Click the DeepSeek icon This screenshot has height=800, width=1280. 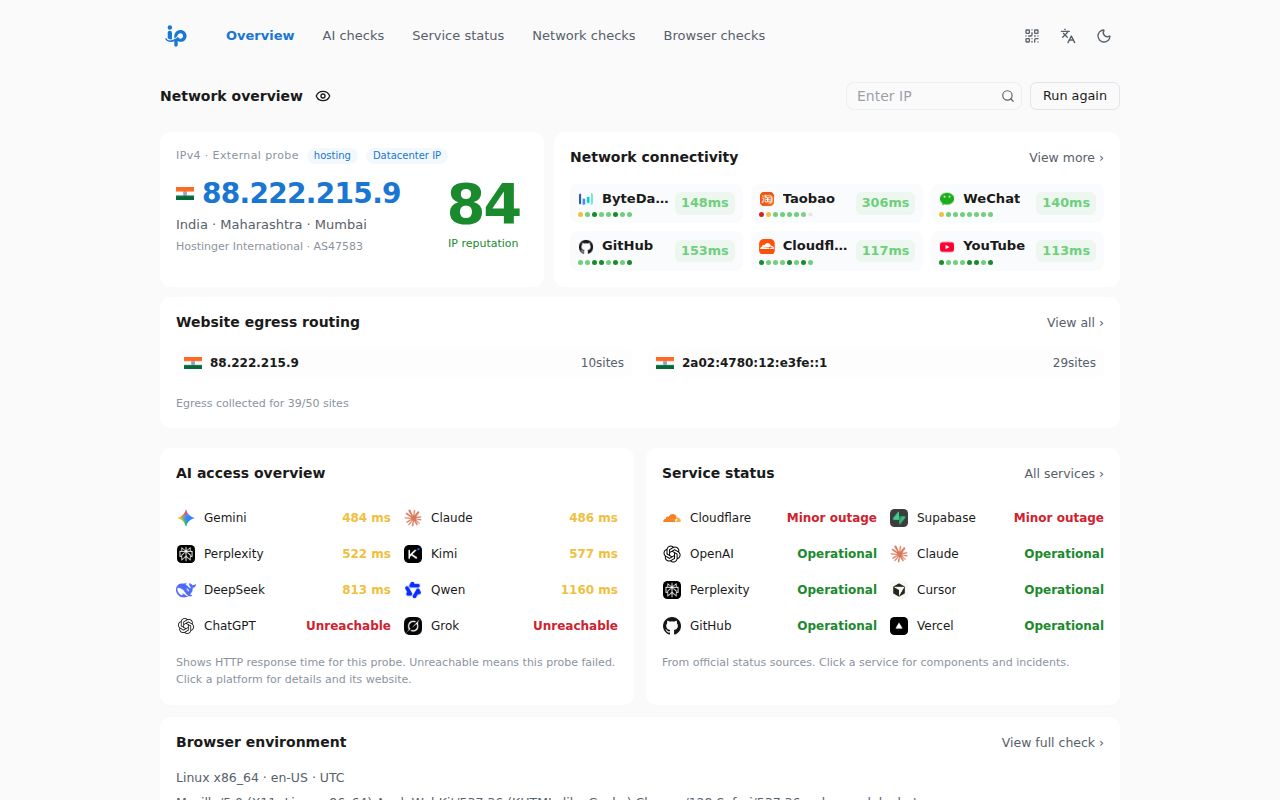[x=186, y=590]
